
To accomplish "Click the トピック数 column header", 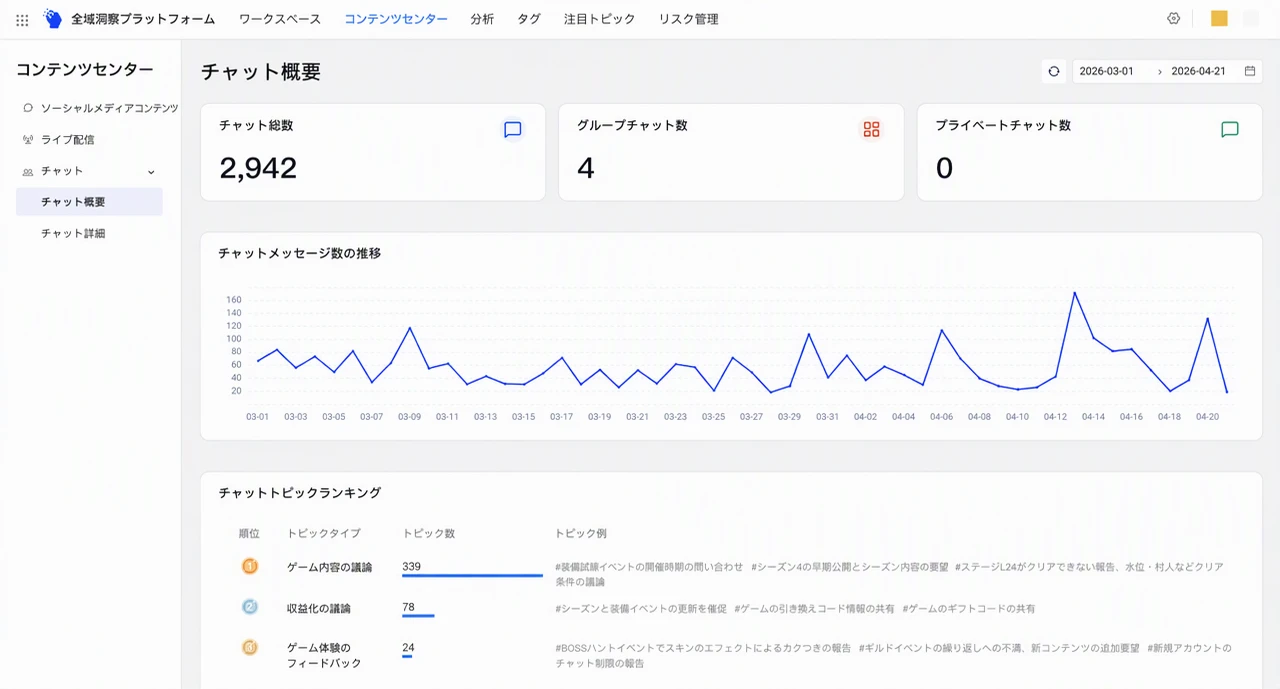I will coord(428,534).
